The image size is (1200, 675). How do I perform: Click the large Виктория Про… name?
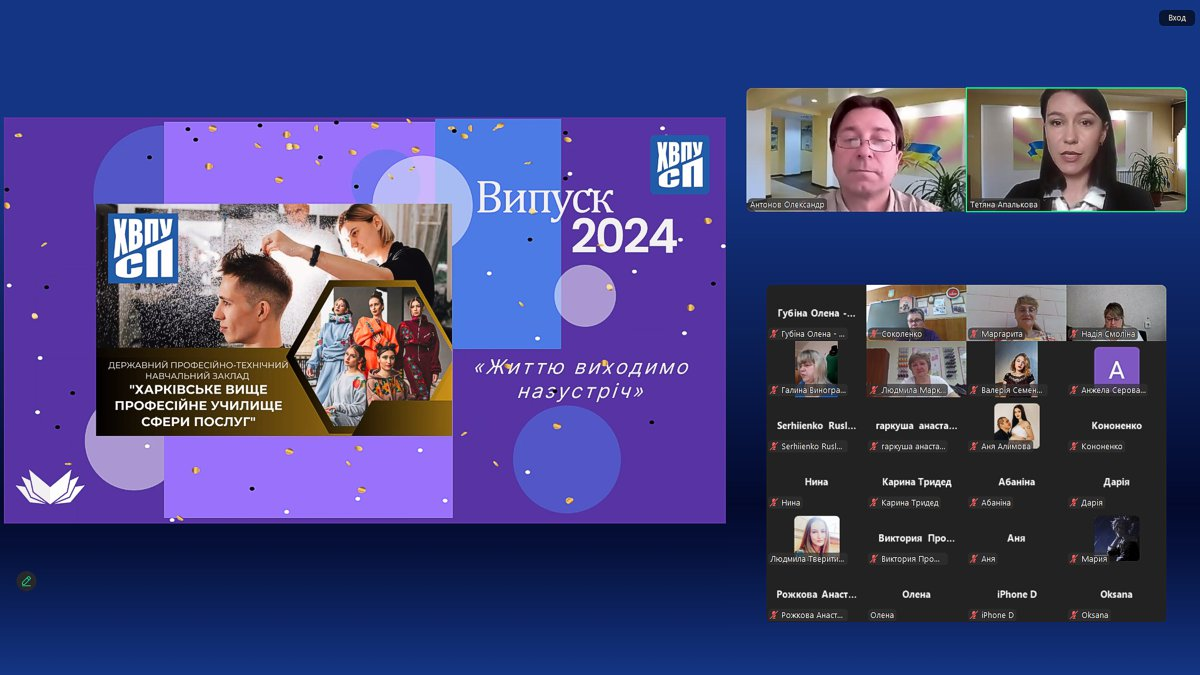point(916,538)
